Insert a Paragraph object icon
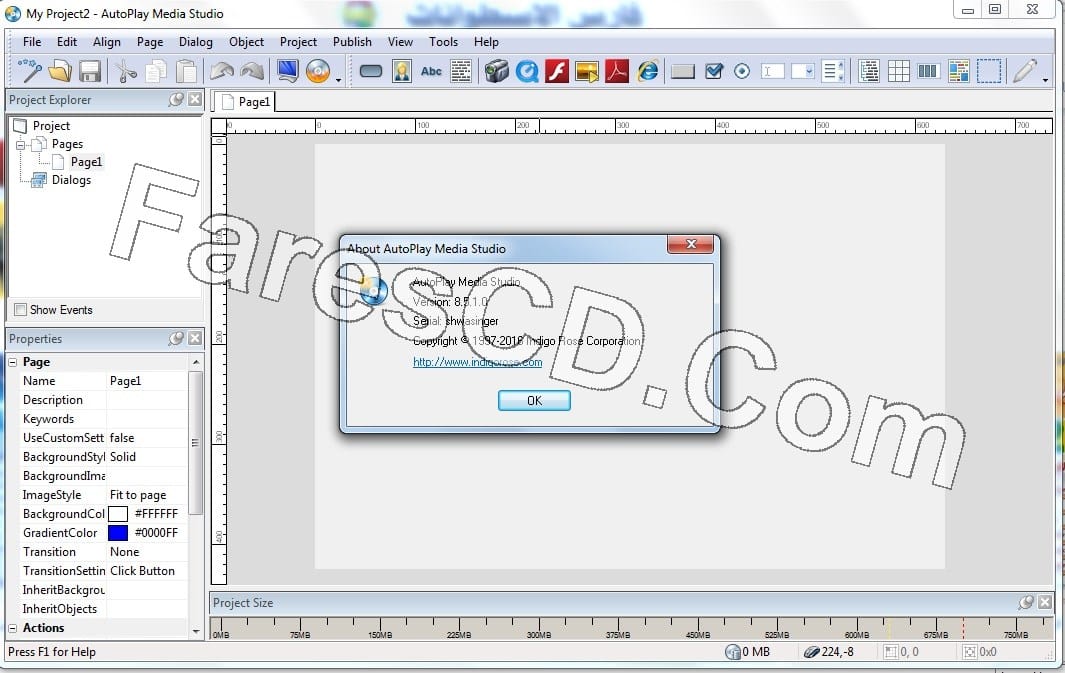 point(461,71)
